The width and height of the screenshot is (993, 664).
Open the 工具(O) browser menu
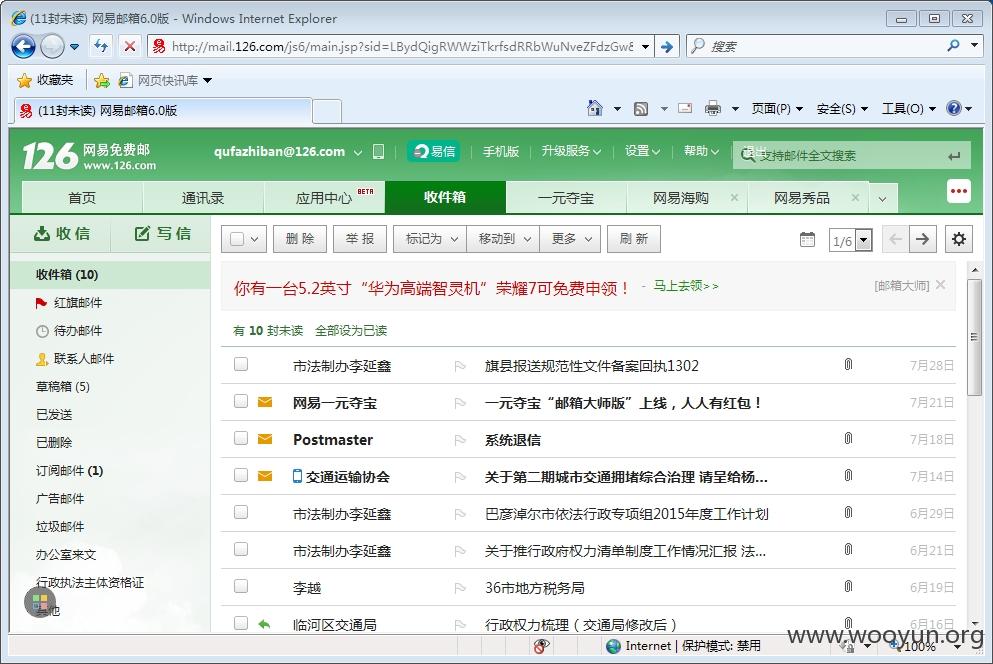point(908,109)
